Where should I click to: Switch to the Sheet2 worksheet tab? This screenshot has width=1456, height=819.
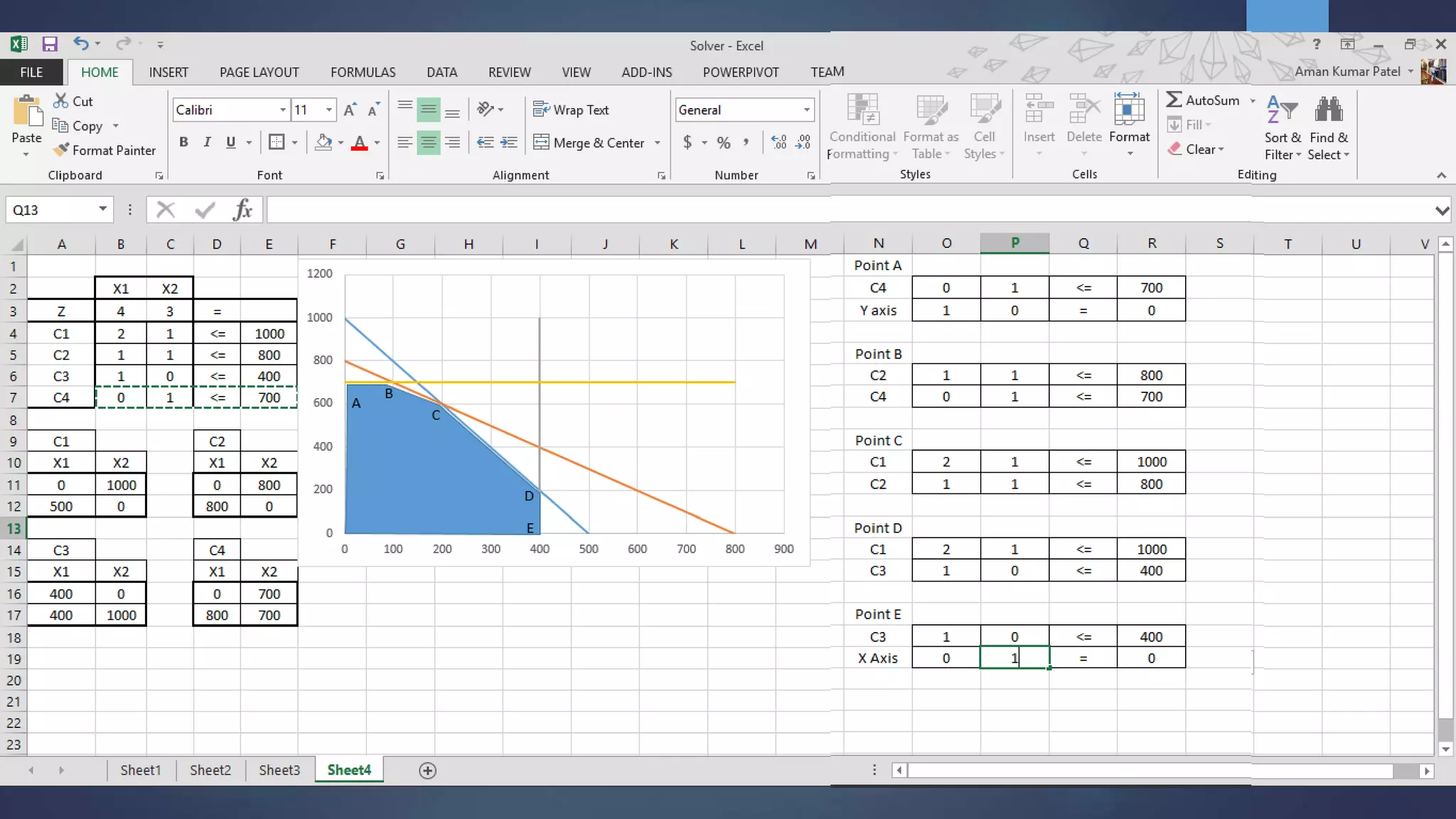(x=210, y=770)
